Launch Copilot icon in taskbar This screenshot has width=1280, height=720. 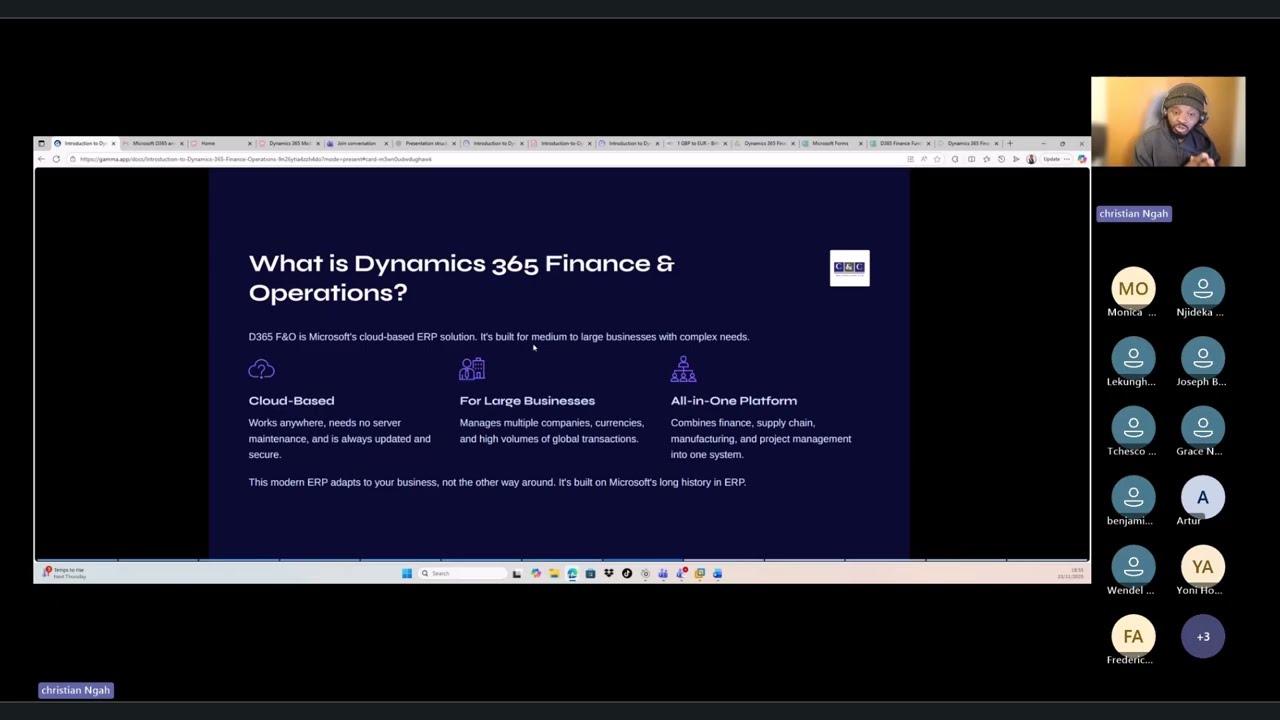tap(536, 573)
